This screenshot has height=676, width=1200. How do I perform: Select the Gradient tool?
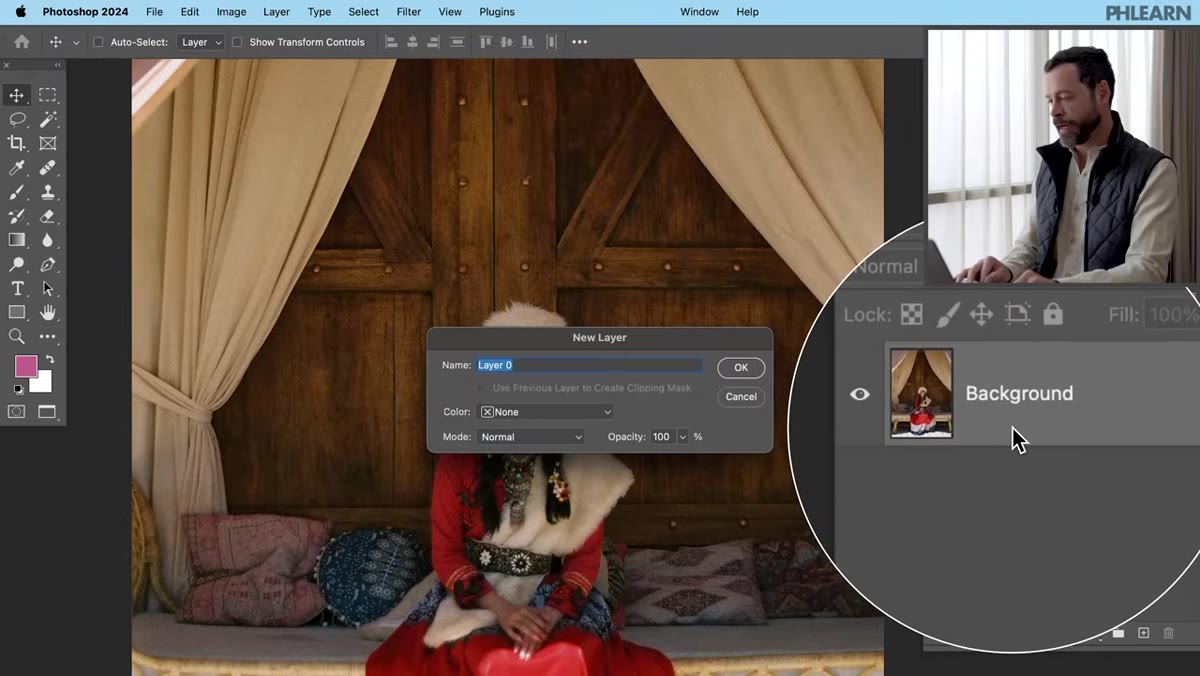tap(17, 240)
